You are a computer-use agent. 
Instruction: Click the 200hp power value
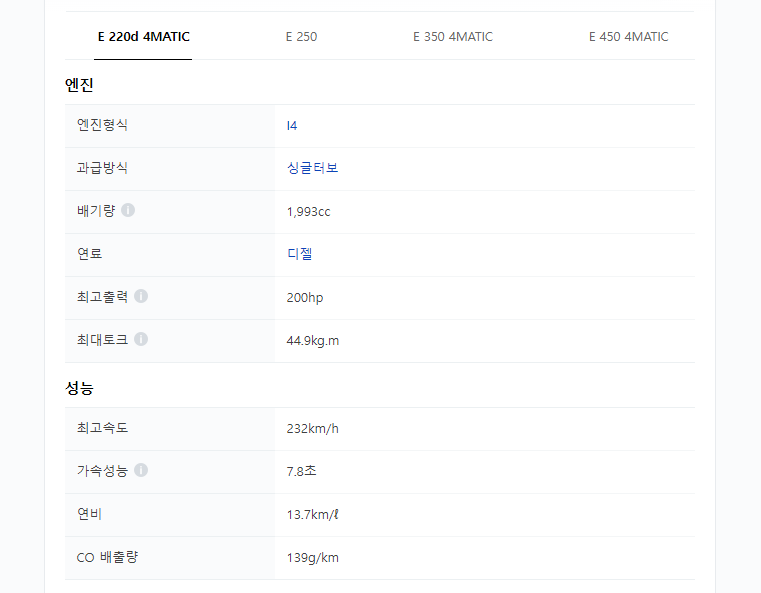305,297
